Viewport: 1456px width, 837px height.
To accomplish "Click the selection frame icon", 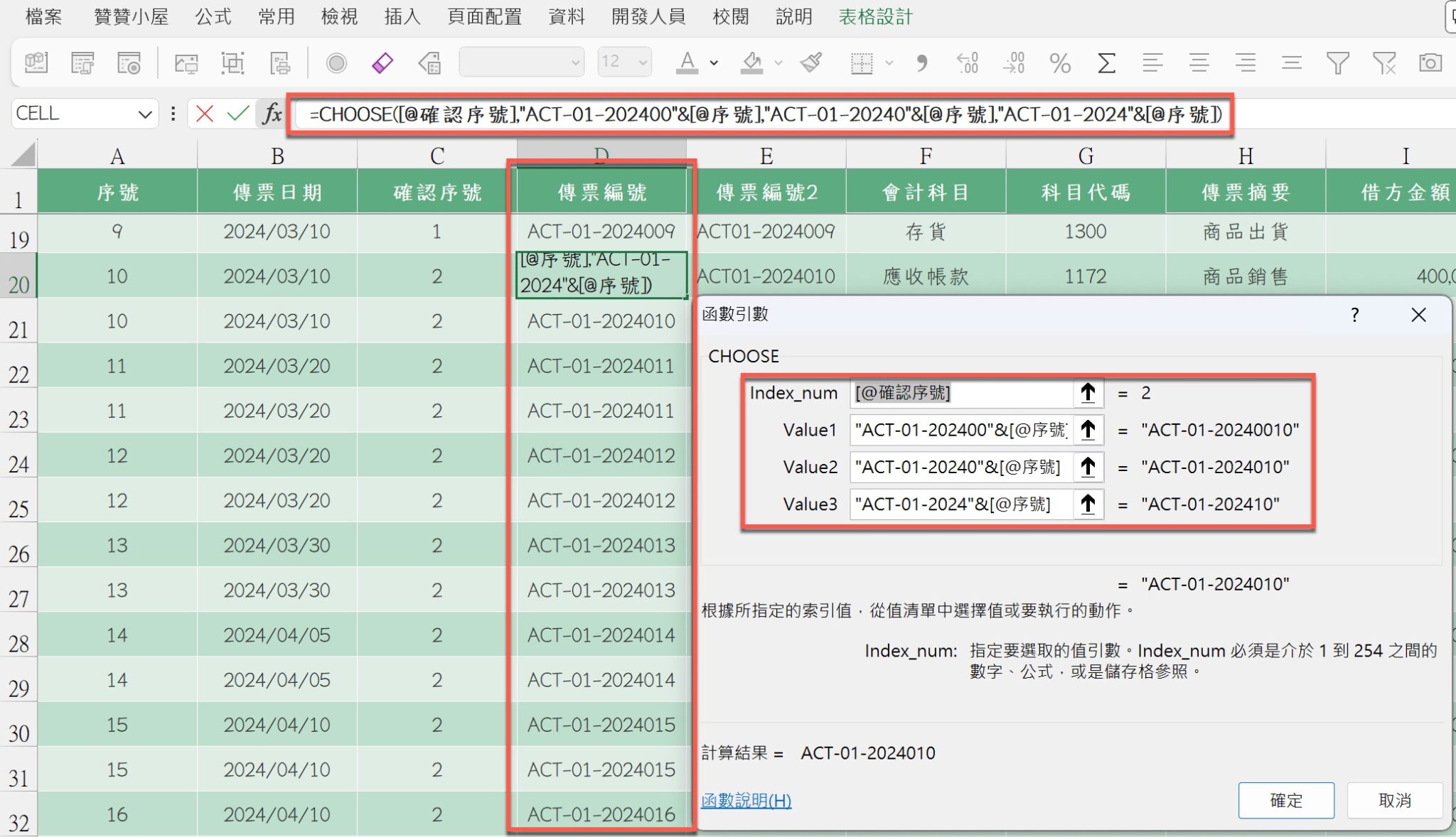I will [x=232, y=63].
